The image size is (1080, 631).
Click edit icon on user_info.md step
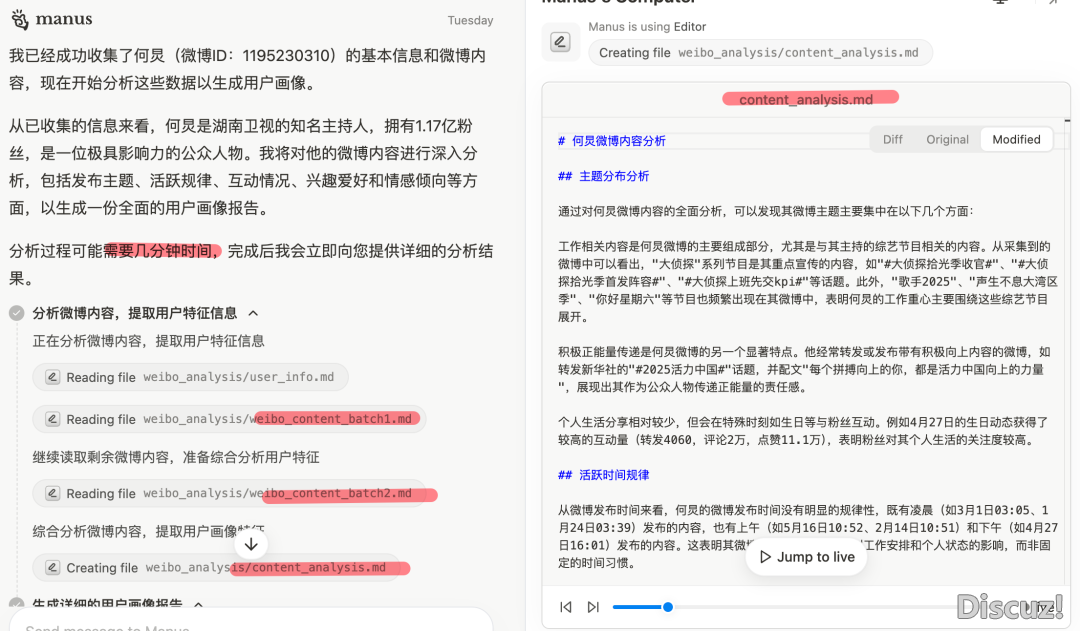tap(51, 377)
